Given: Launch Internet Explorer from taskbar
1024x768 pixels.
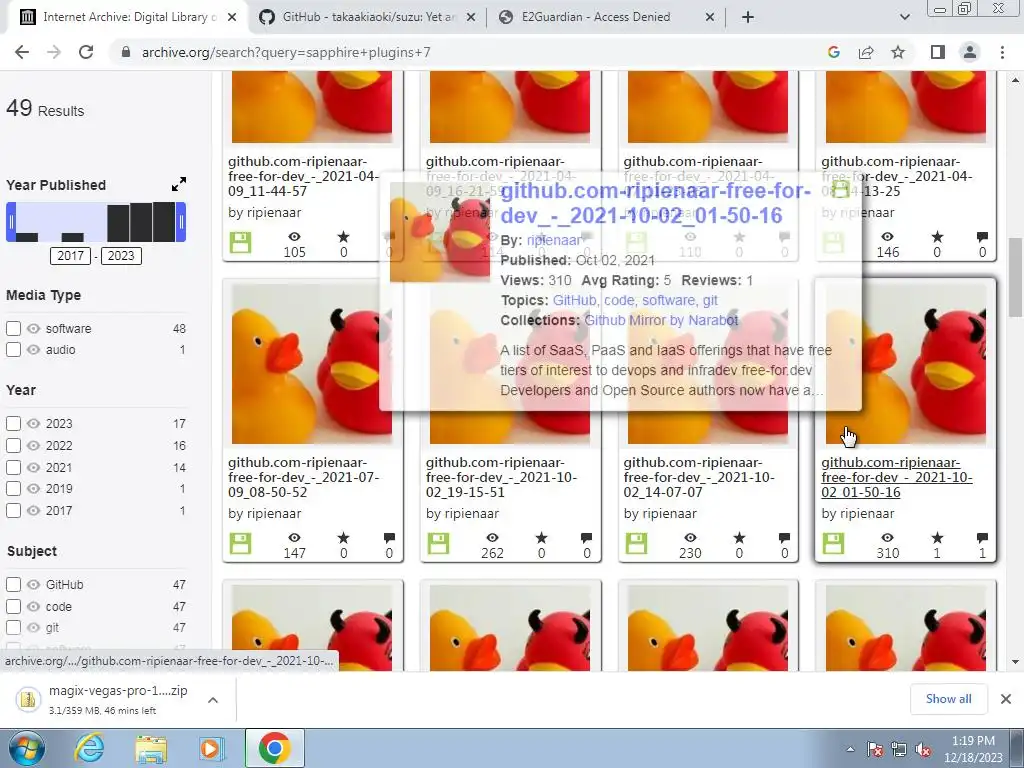Looking at the screenshot, I should (x=89, y=748).
